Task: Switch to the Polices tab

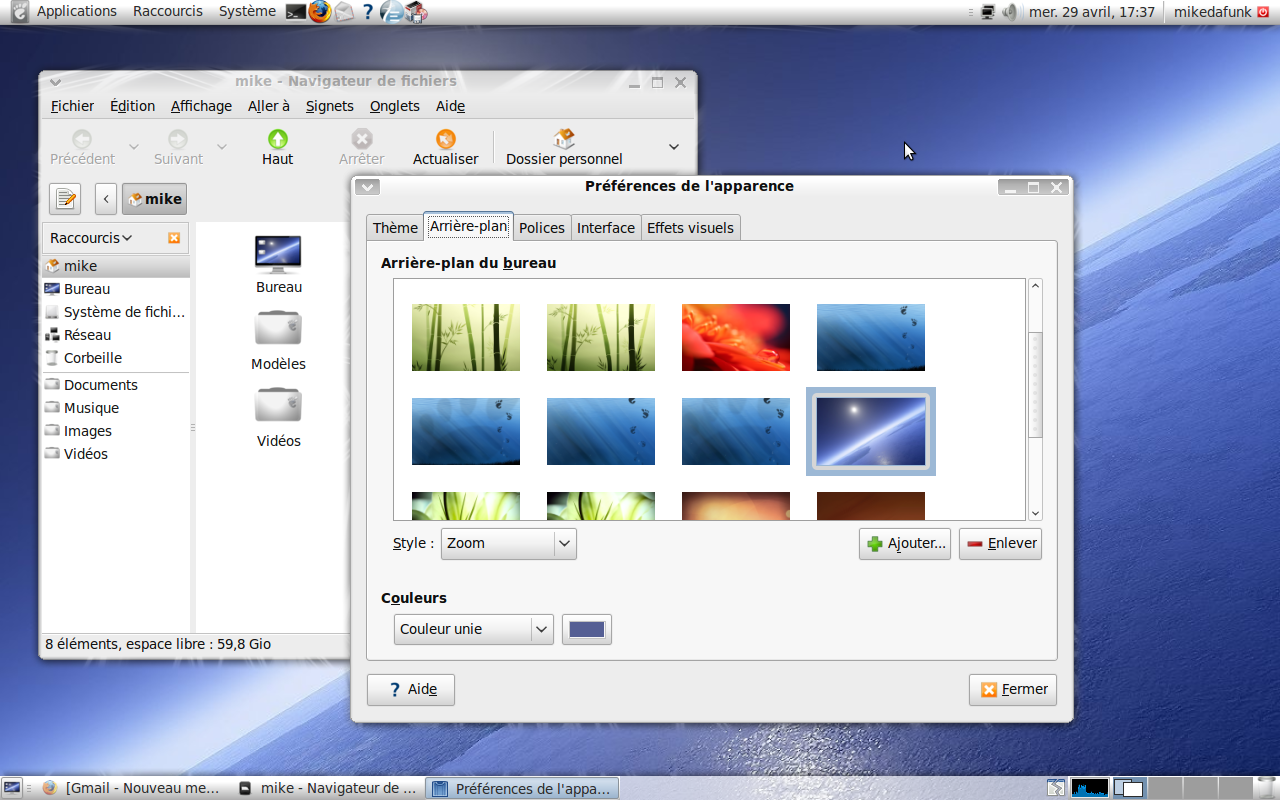Action: (542, 228)
